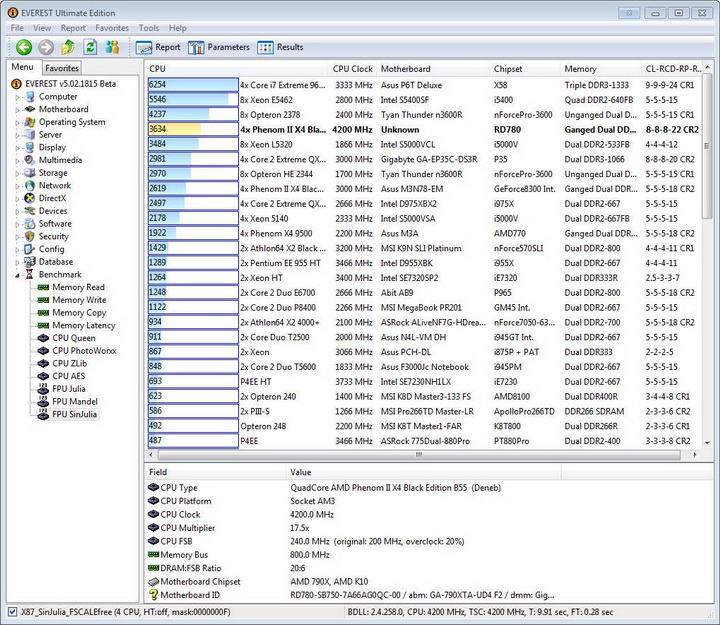Sort by Motherboard column header
Image resolution: width=720 pixels, height=625 pixels.
pos(433,69)
